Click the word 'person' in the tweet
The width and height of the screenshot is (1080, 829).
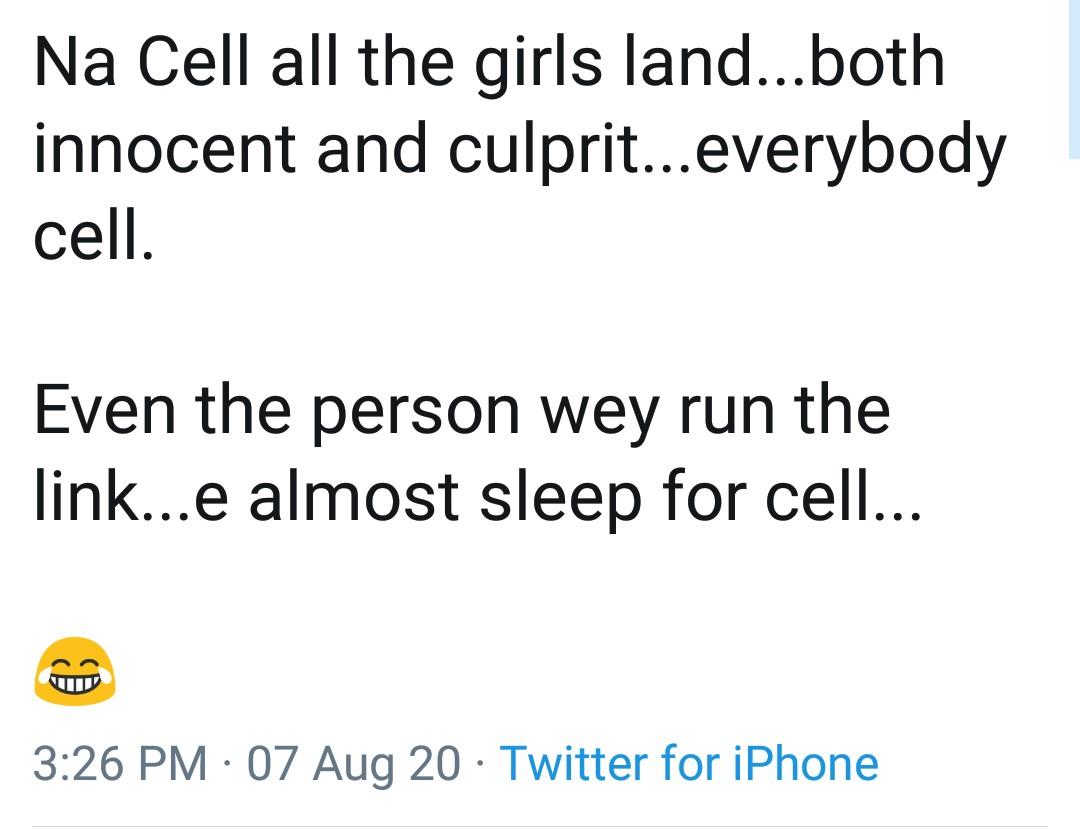click(x=423, y=408)
